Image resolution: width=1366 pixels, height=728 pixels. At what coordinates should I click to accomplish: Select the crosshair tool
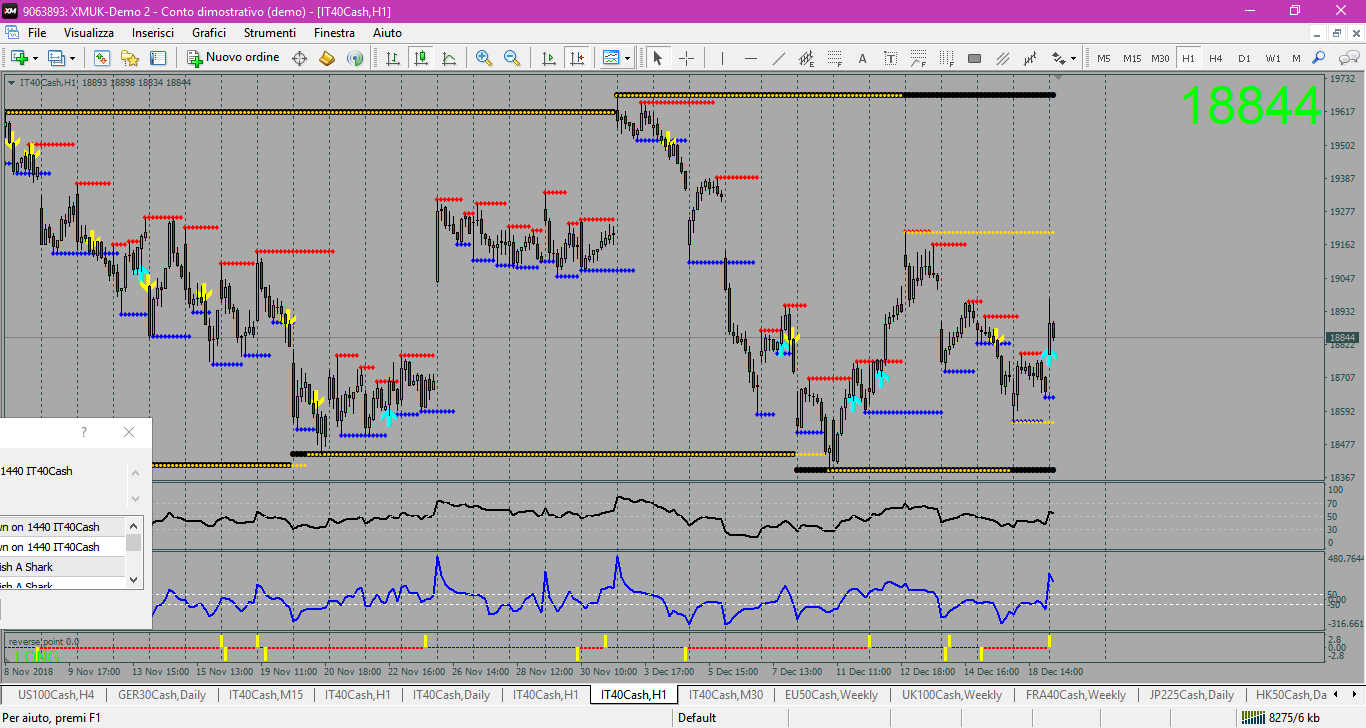coord(686,58)
